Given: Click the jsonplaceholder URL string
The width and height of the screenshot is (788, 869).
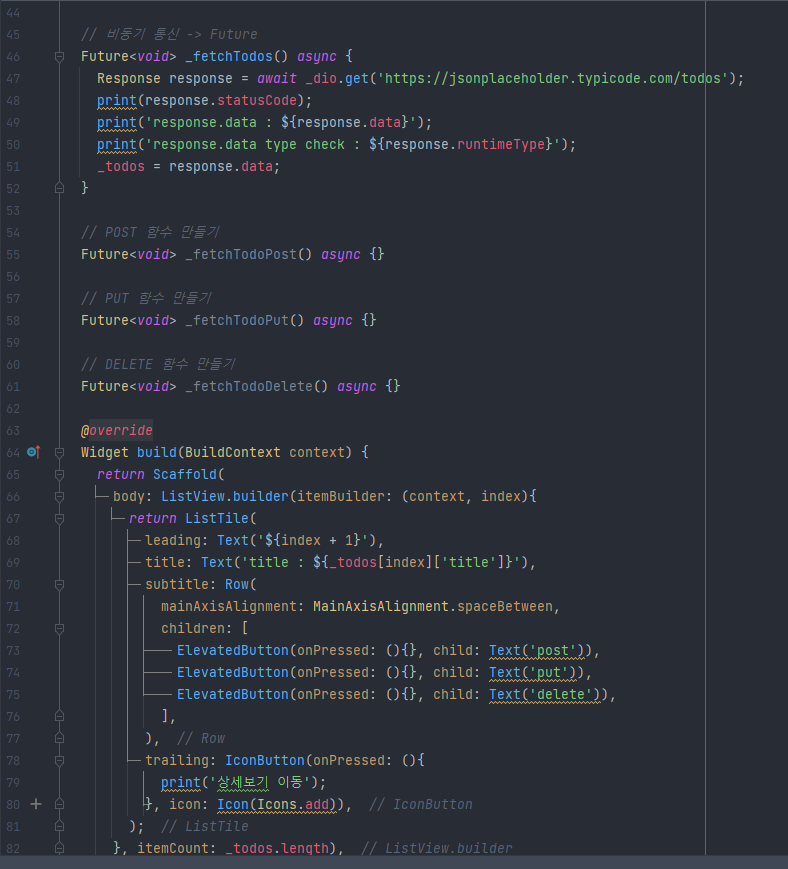Looking at the screenshot, I should pos(551,78).
